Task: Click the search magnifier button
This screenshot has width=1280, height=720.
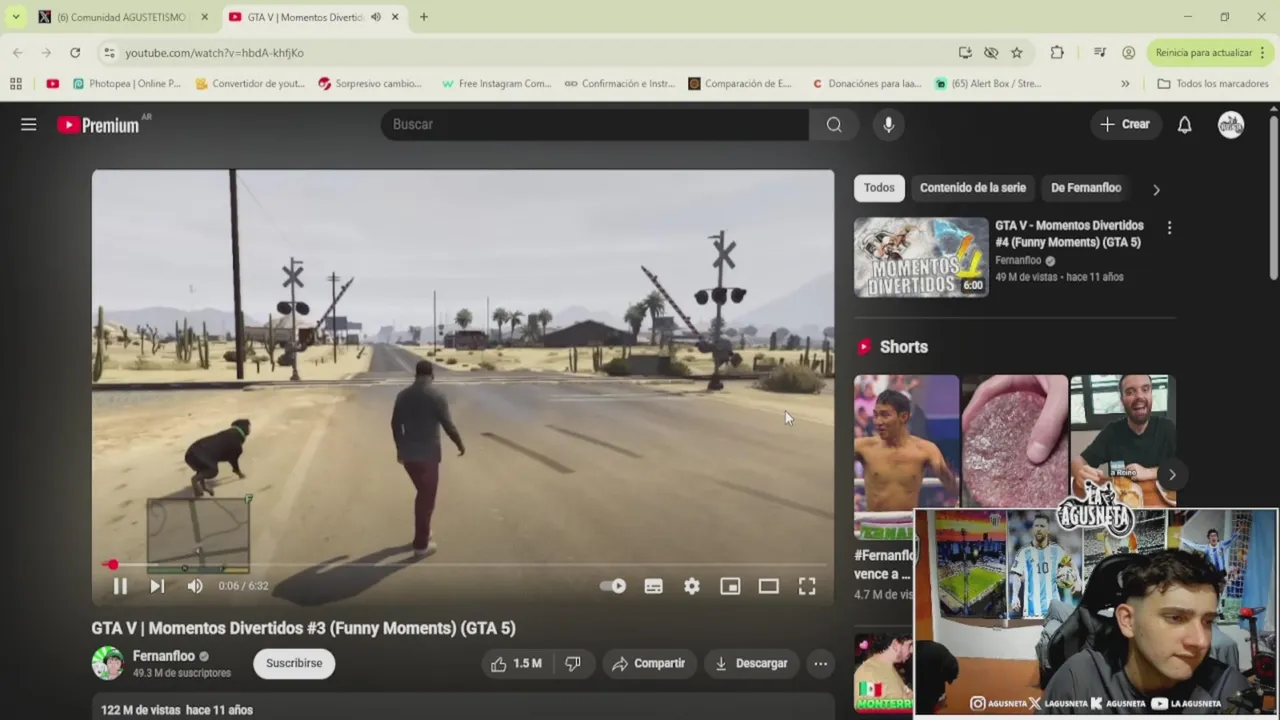Action: click(x=834, y=124)
